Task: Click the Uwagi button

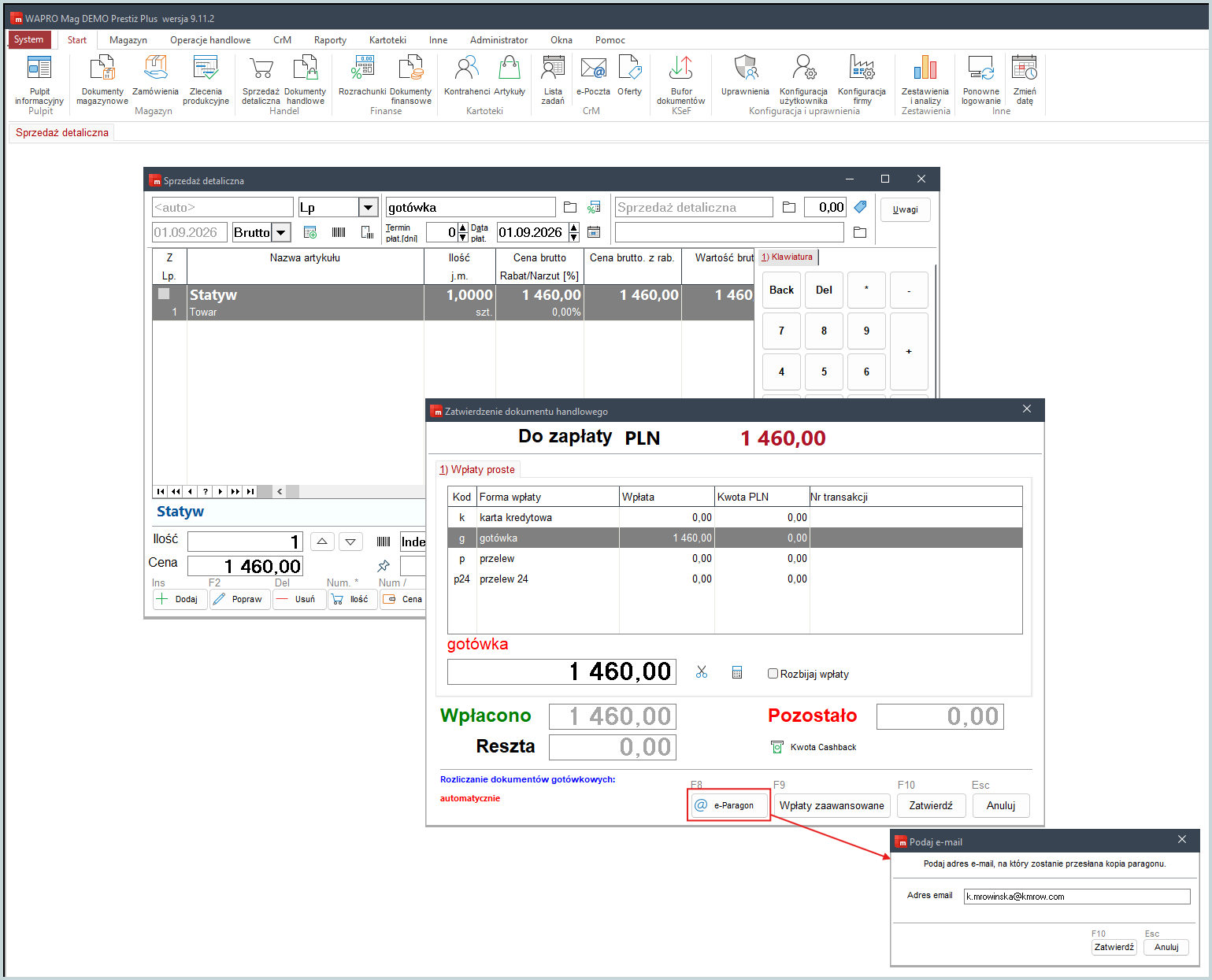Action: click(905, 209)
